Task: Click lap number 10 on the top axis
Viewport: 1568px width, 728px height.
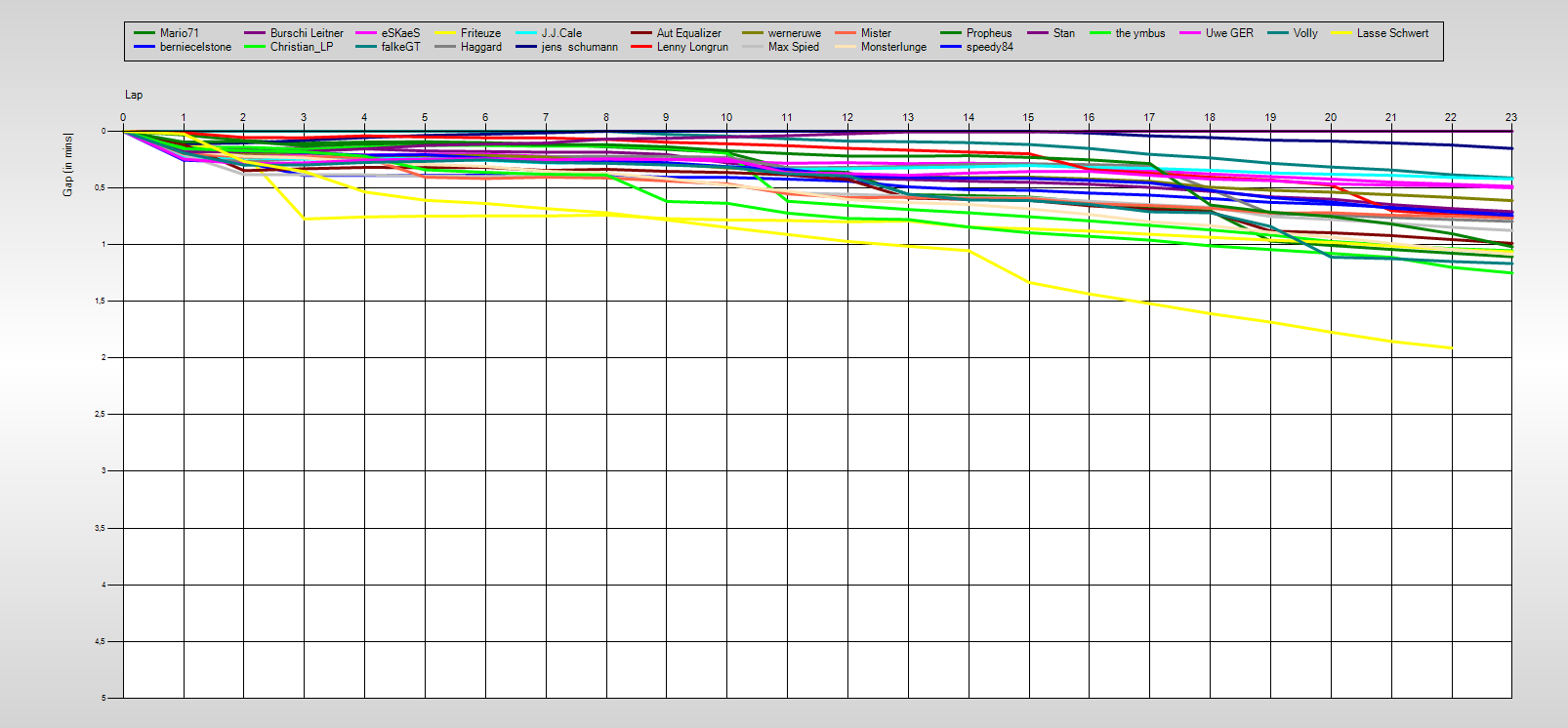Action: (726, 117)
